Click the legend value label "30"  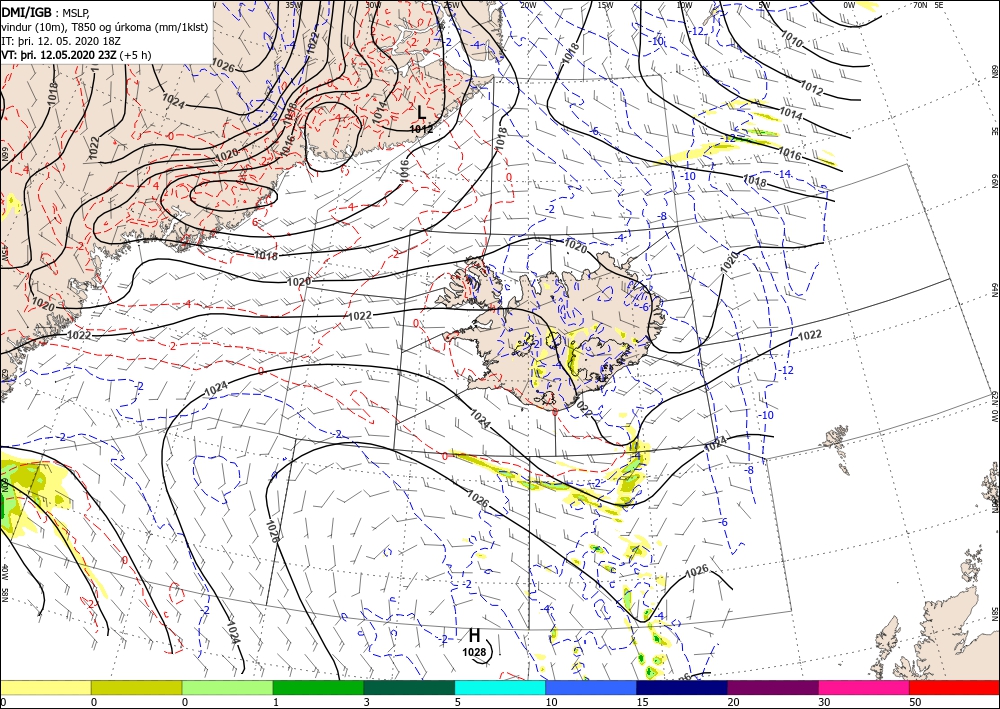point(824,703)
